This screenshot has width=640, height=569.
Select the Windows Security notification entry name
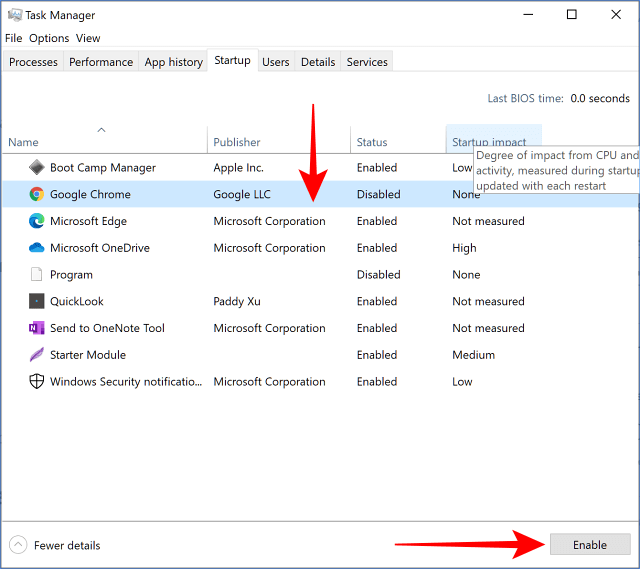(x=126, y=382)
